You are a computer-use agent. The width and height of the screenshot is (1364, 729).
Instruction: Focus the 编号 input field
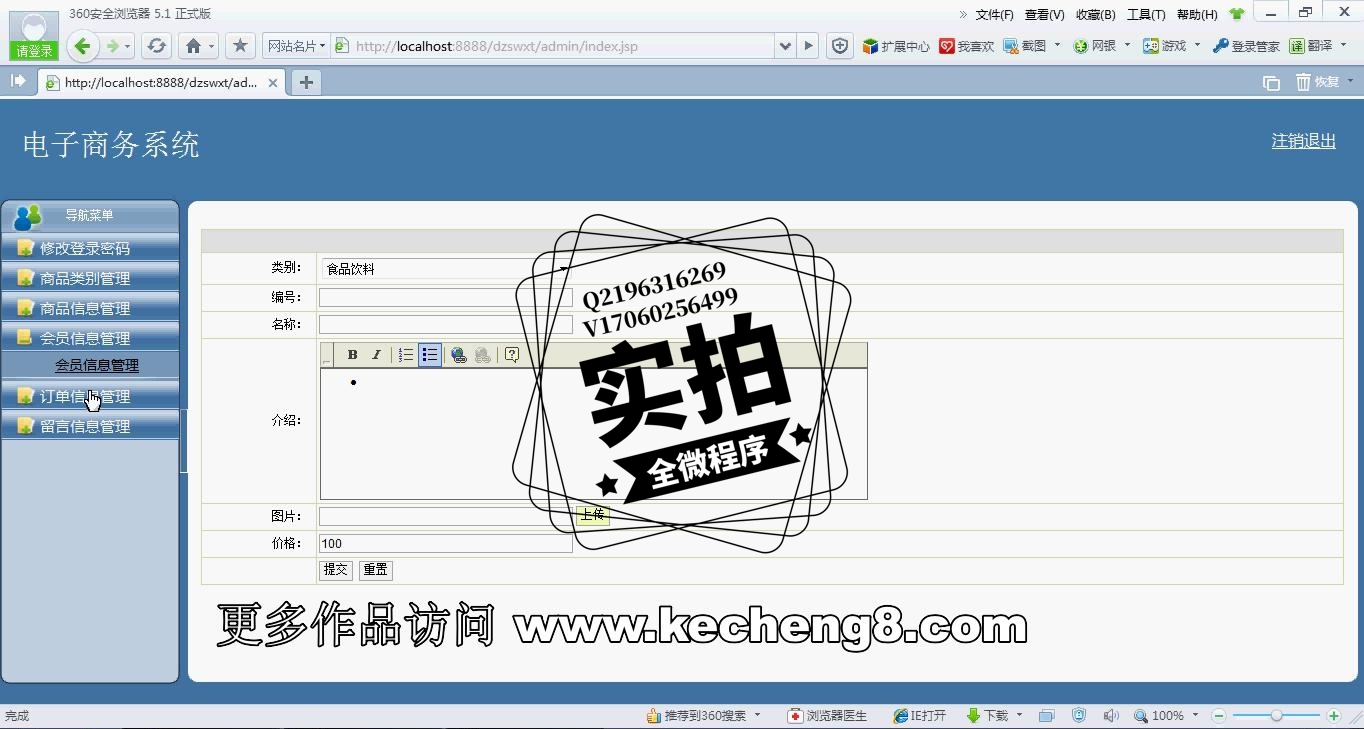click(x=446, y=297)
